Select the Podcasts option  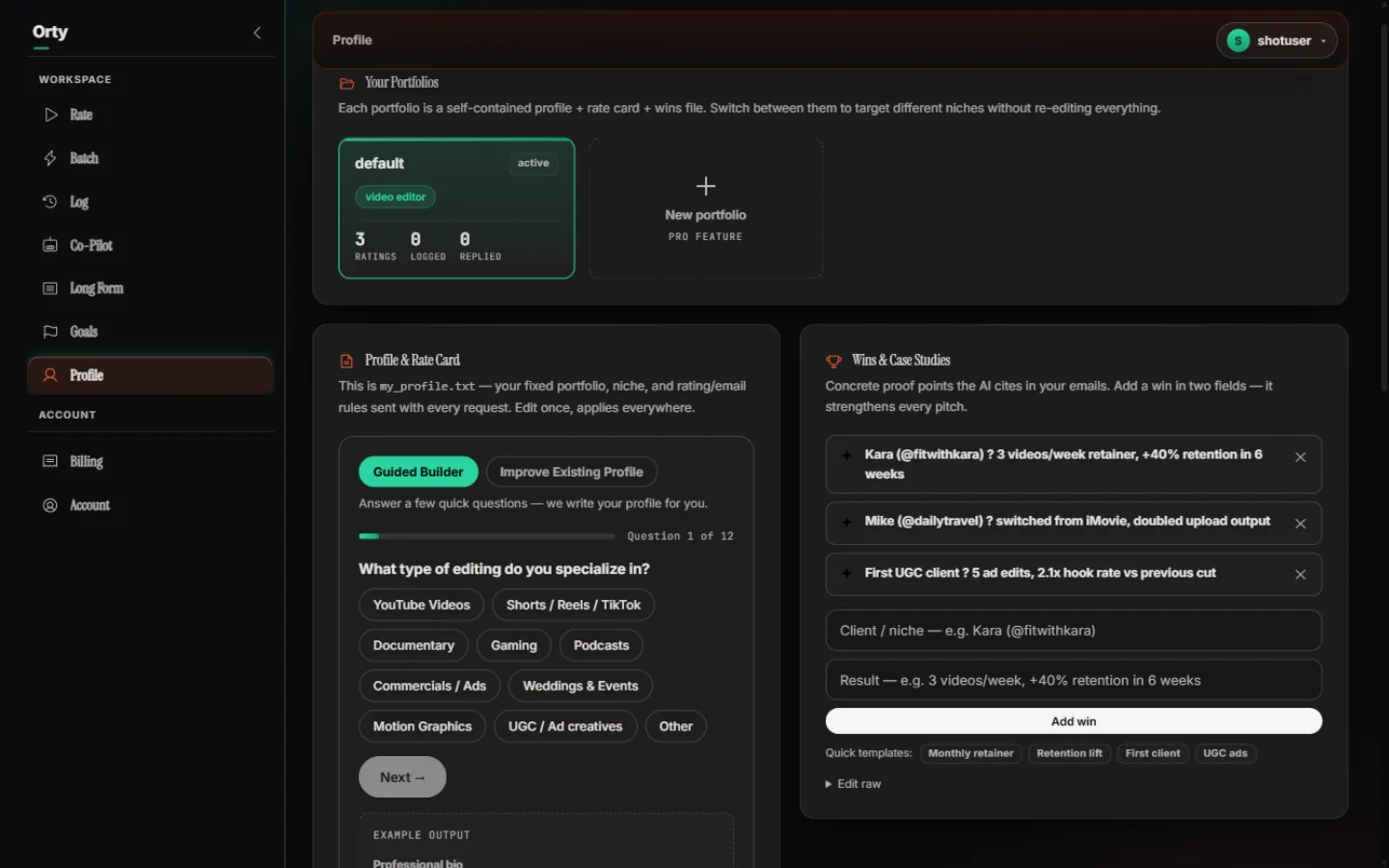601,645
